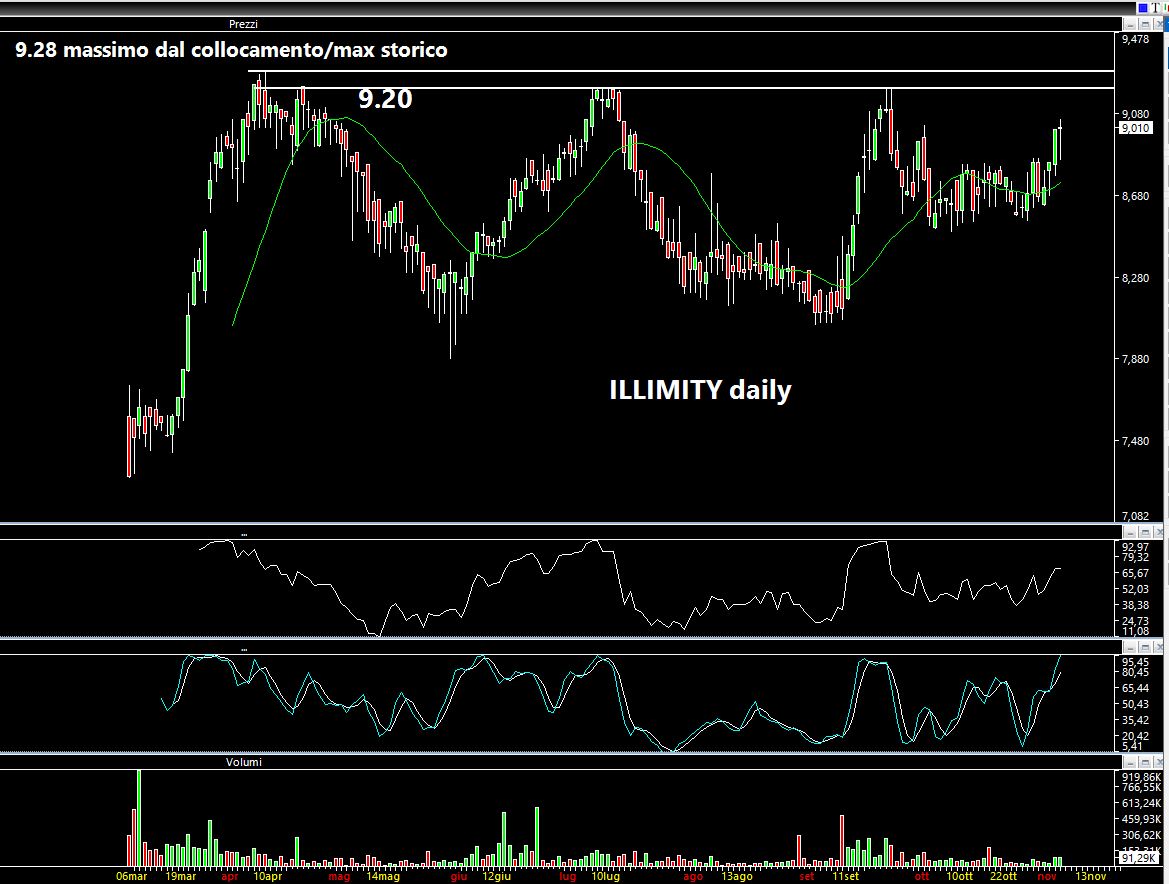Image resolution: width=1169 pixels, height=884 pixels.
Task: Click the 11set date on the time axis
Action: pos(845,877)
